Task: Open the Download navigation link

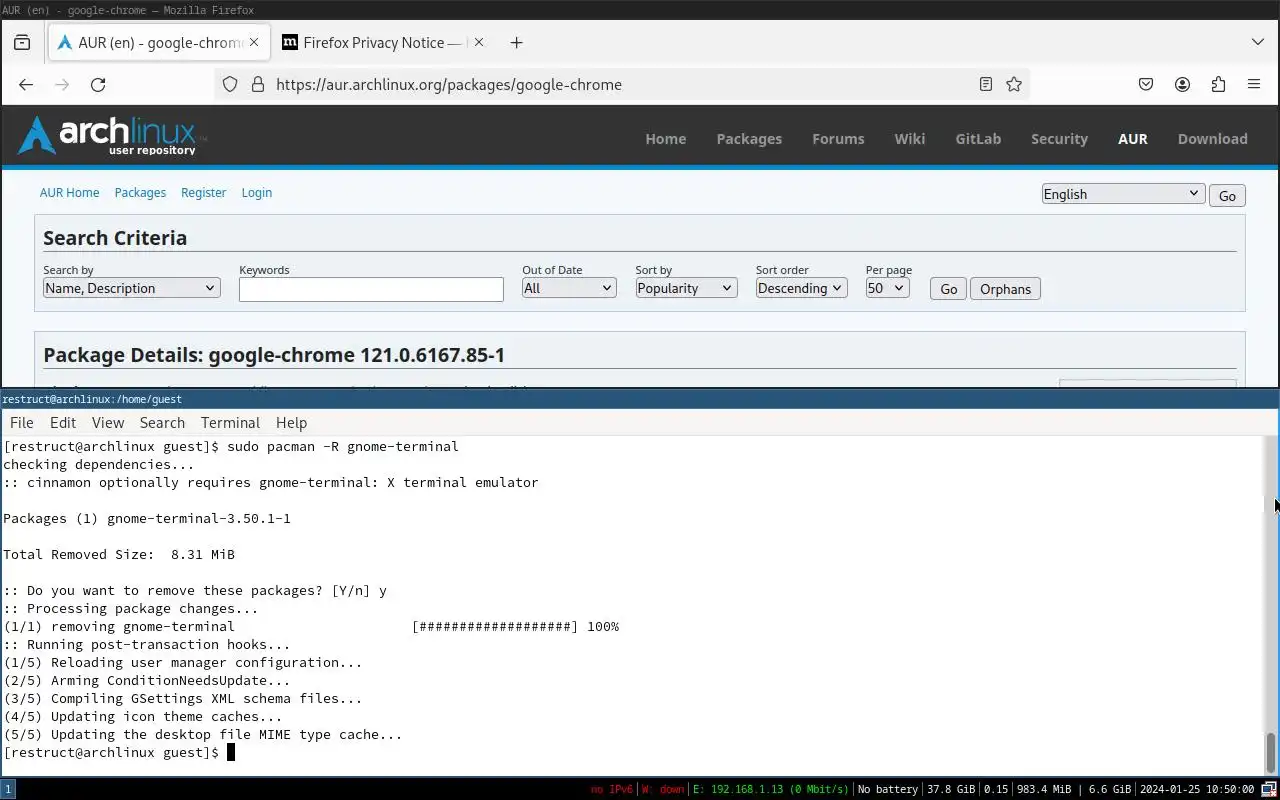Action: pyautogui.click(x=1212, y=138)
